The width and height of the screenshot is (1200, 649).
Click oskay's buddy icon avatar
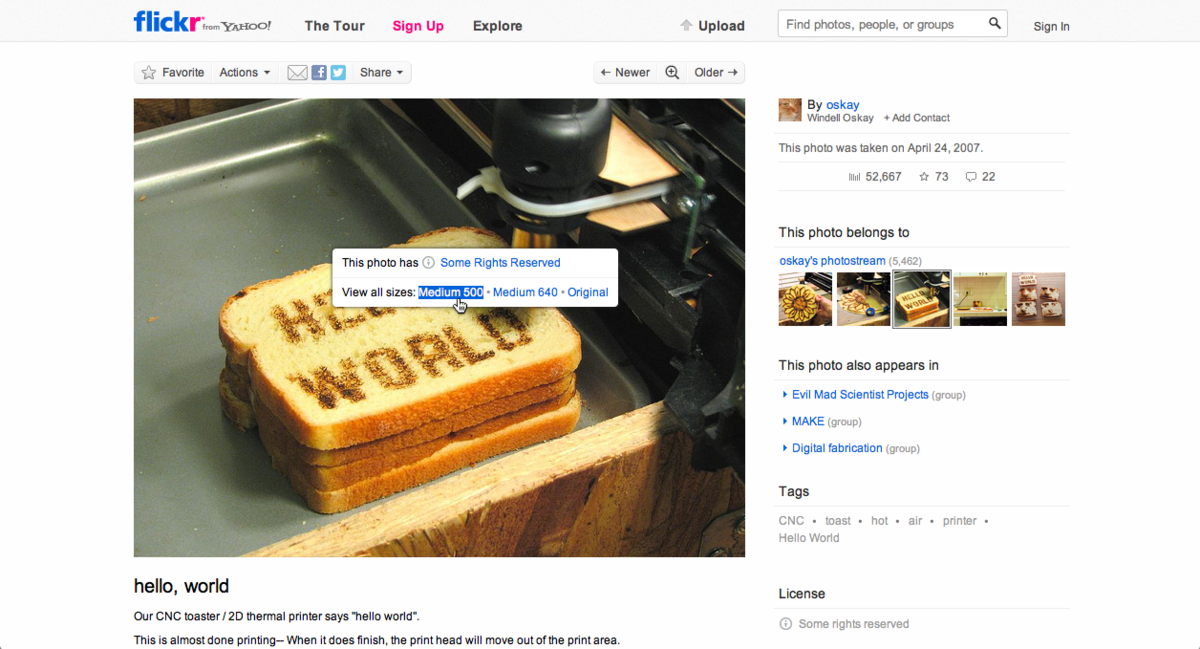[790, 110]
